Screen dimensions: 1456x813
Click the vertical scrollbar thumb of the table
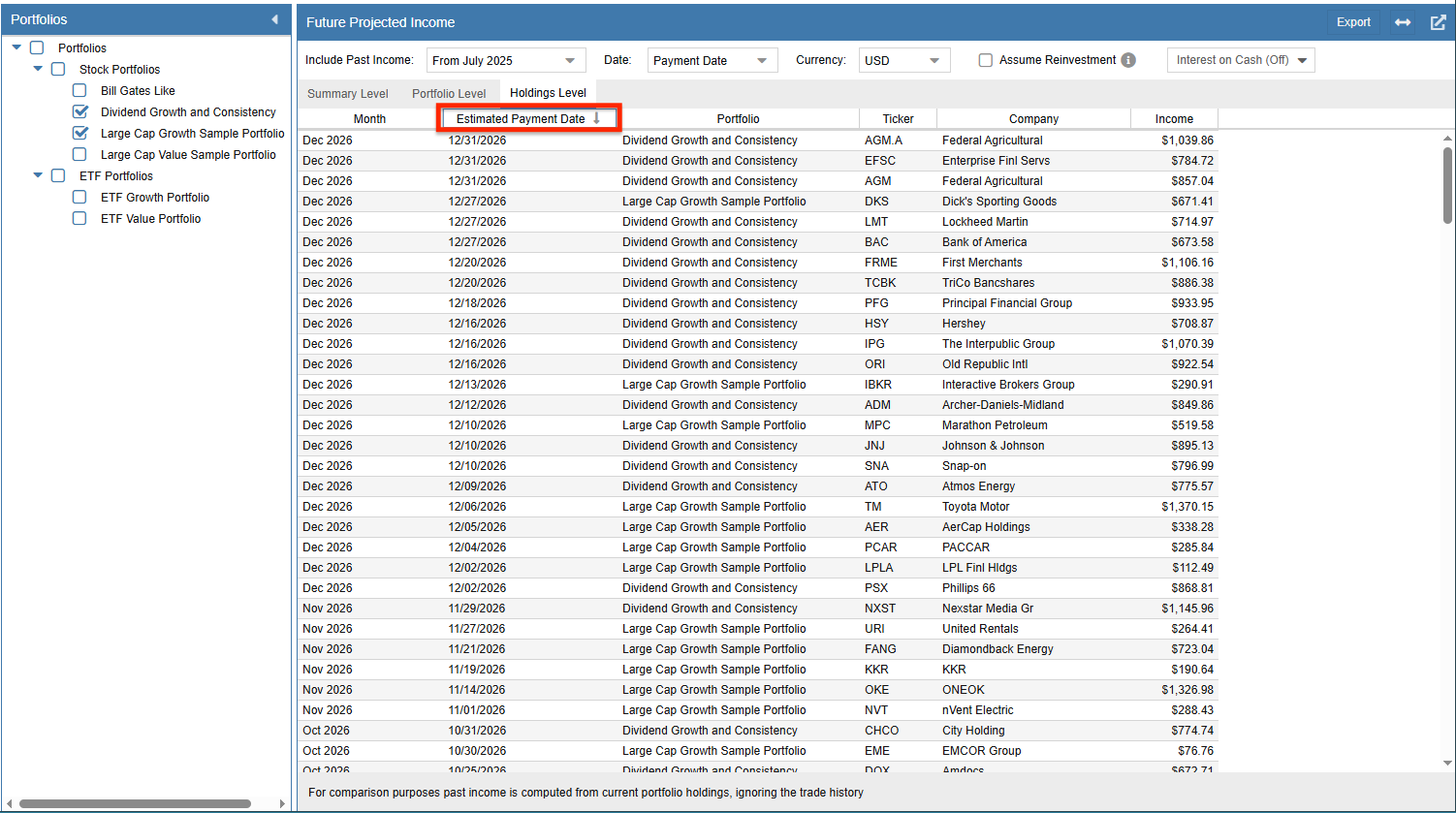1447,184
